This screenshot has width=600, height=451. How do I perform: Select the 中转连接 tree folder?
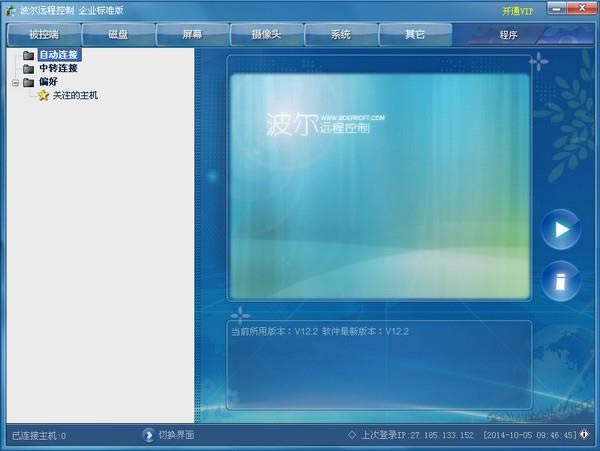(59, 68)
